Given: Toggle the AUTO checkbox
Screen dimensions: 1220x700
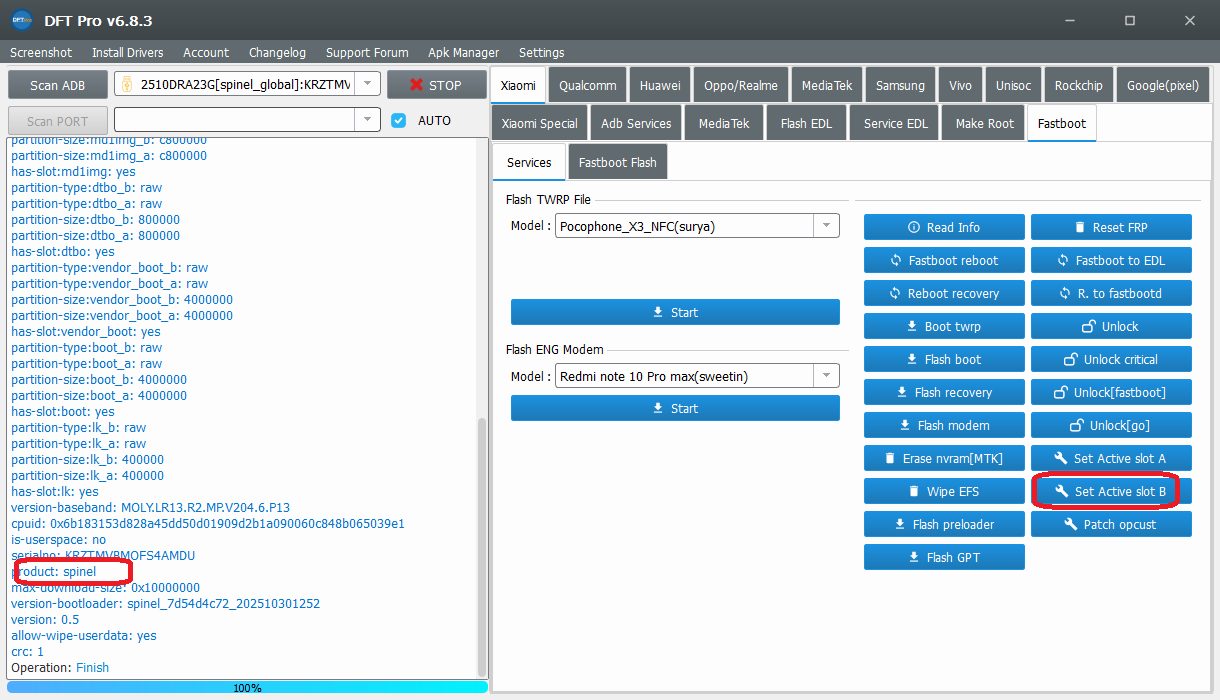Looking at the screenshot, I should 399,120.
